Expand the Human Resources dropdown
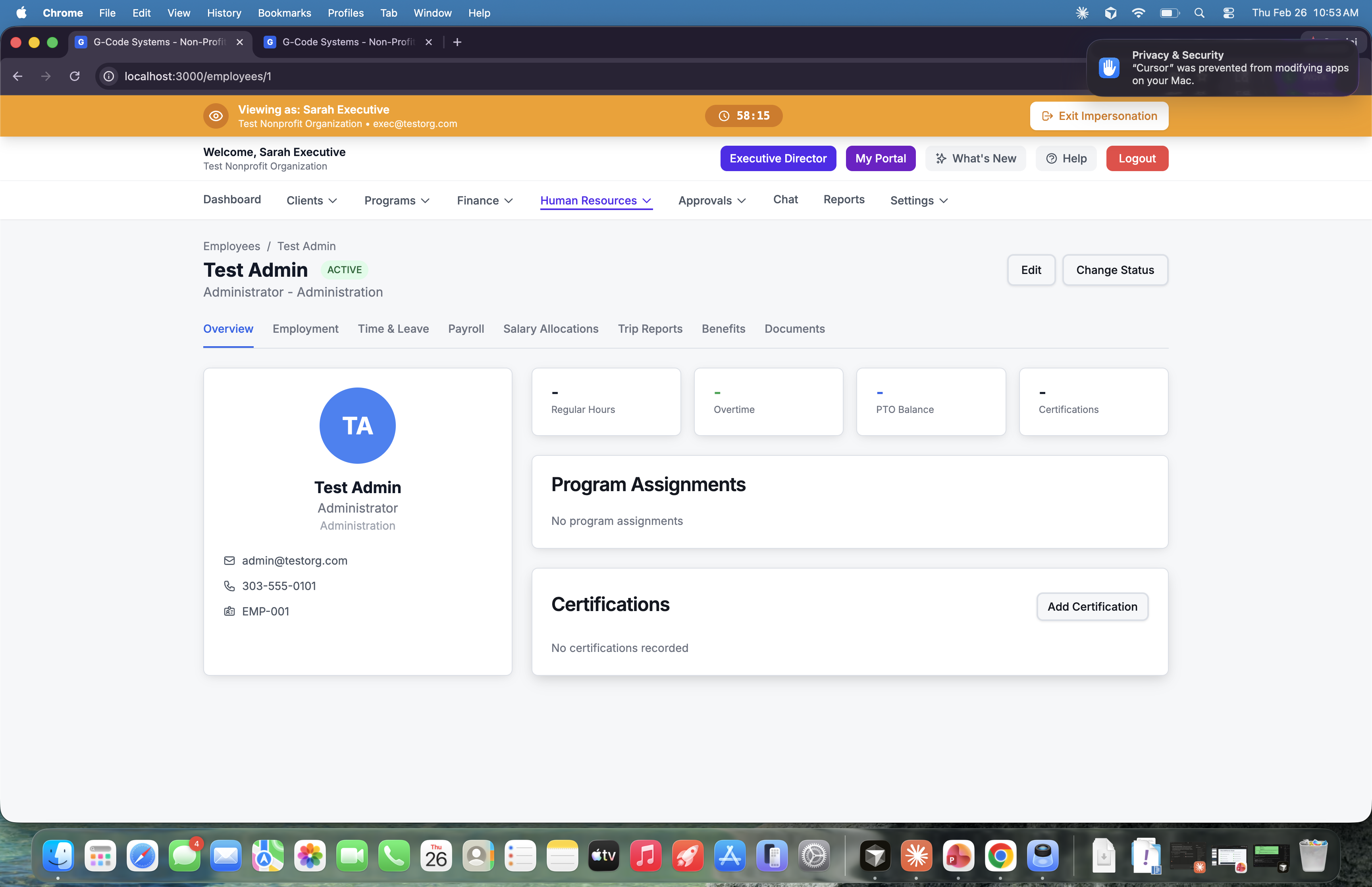The height and width of the screenshot is (887, 1372). (595, 201)
